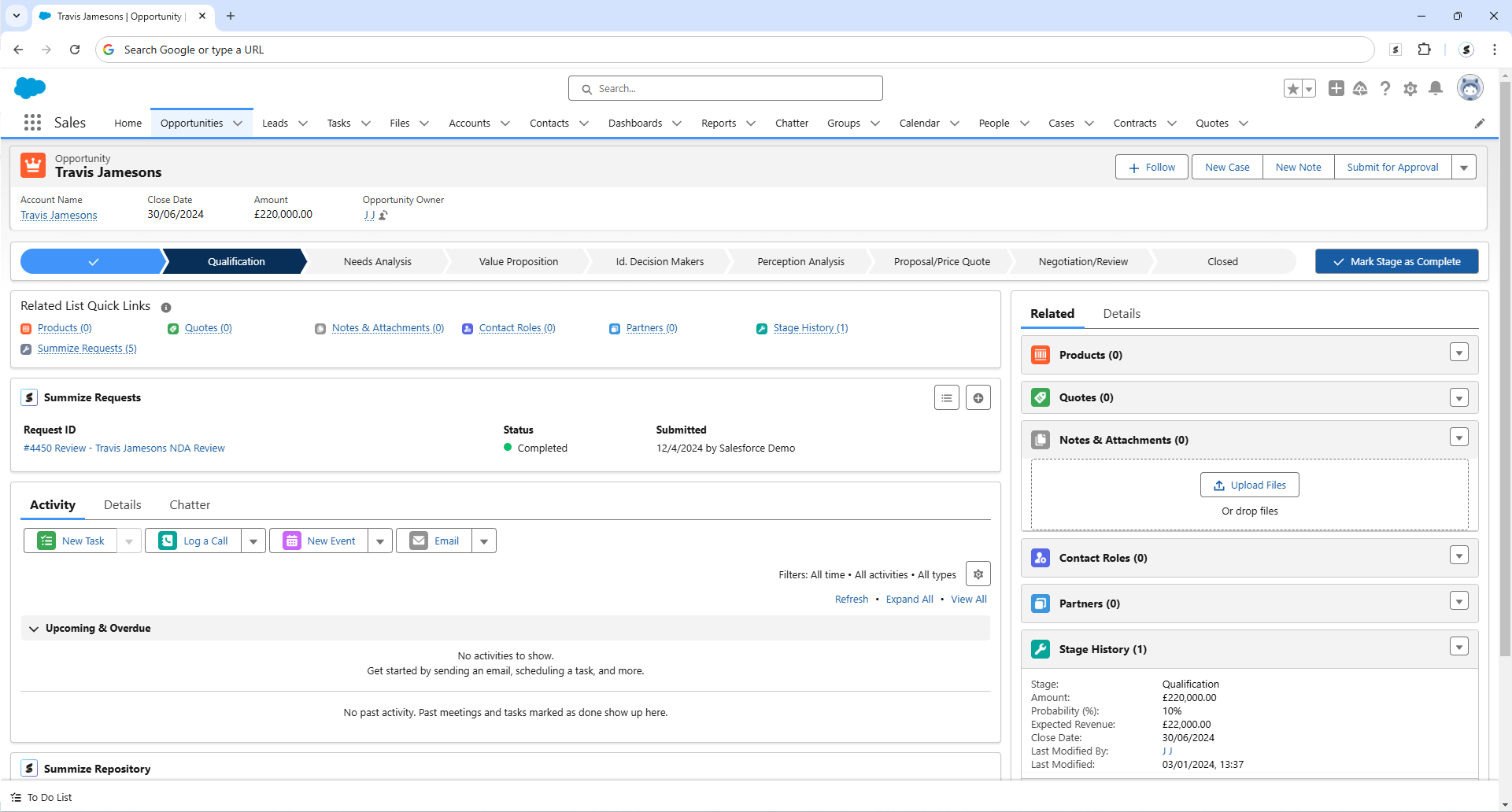Image resolution: width=1512 pixels, height=812 pixels.
Task: Open the Global Actions plus icon
Action: pyautogui.click(x=1336, y=88)
